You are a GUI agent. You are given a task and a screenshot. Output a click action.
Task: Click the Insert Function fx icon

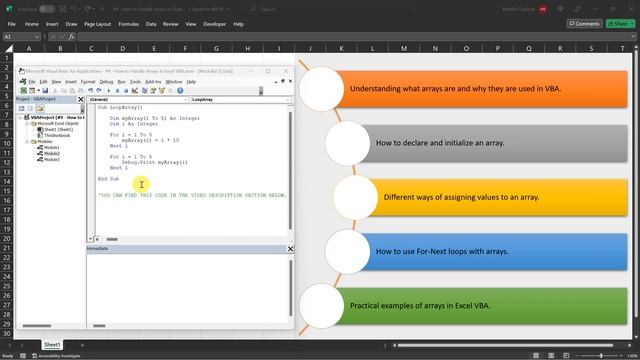point(71,37)
